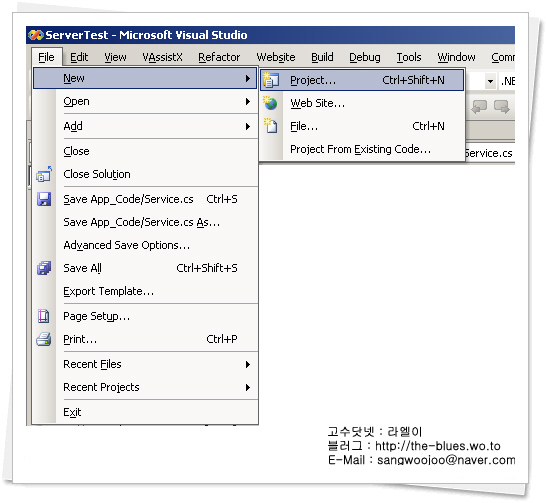Screen dimensions: 546x503
Task: Click the navigate backward toolbar icon
Action: click(479, 107)
